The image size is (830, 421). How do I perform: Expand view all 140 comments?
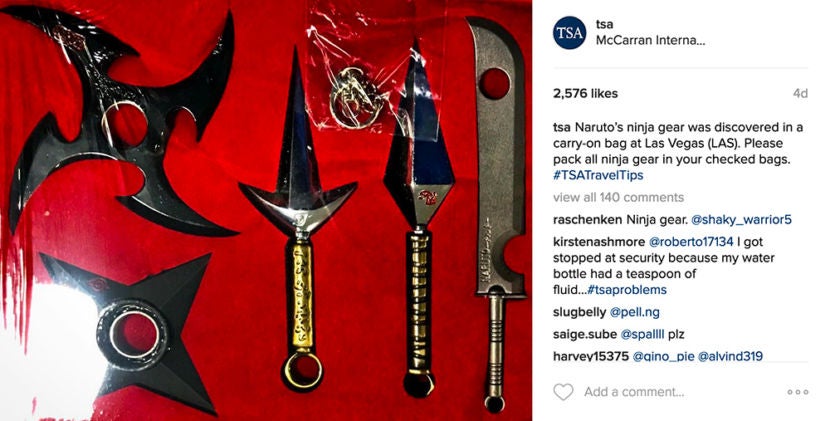pos(618,197)
